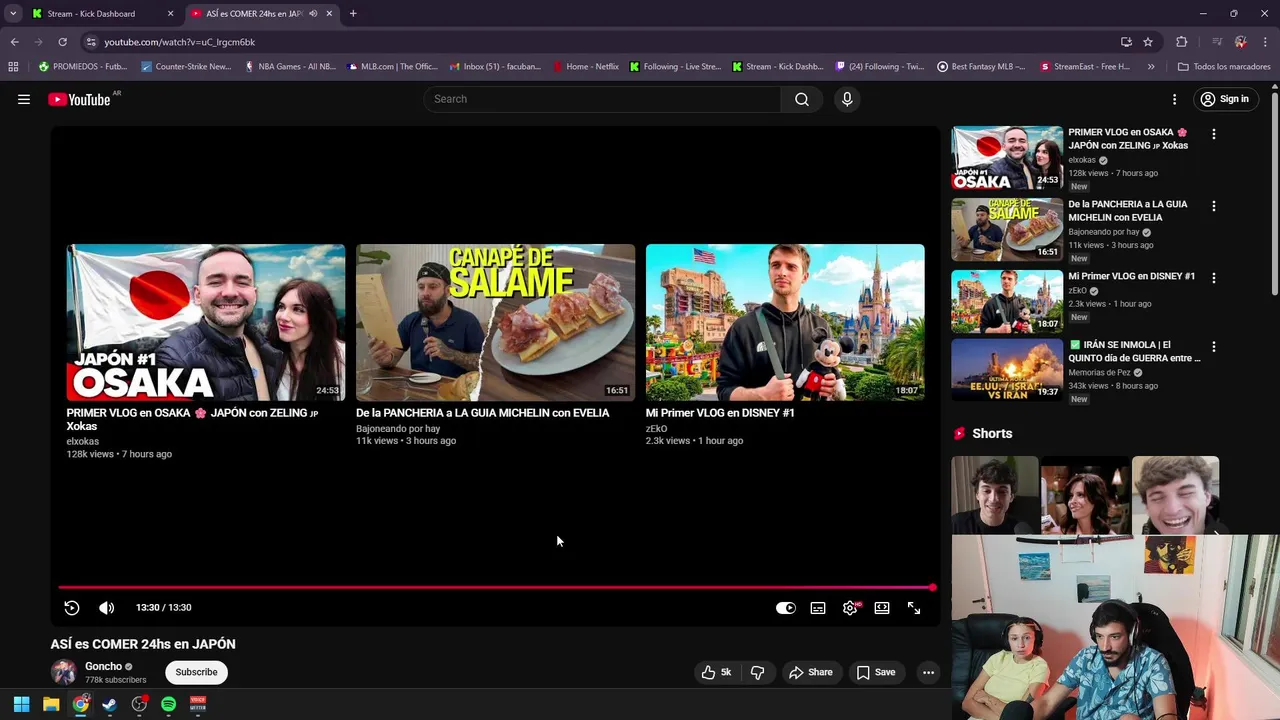Switch to theater mode in the player

coord(882,607)
